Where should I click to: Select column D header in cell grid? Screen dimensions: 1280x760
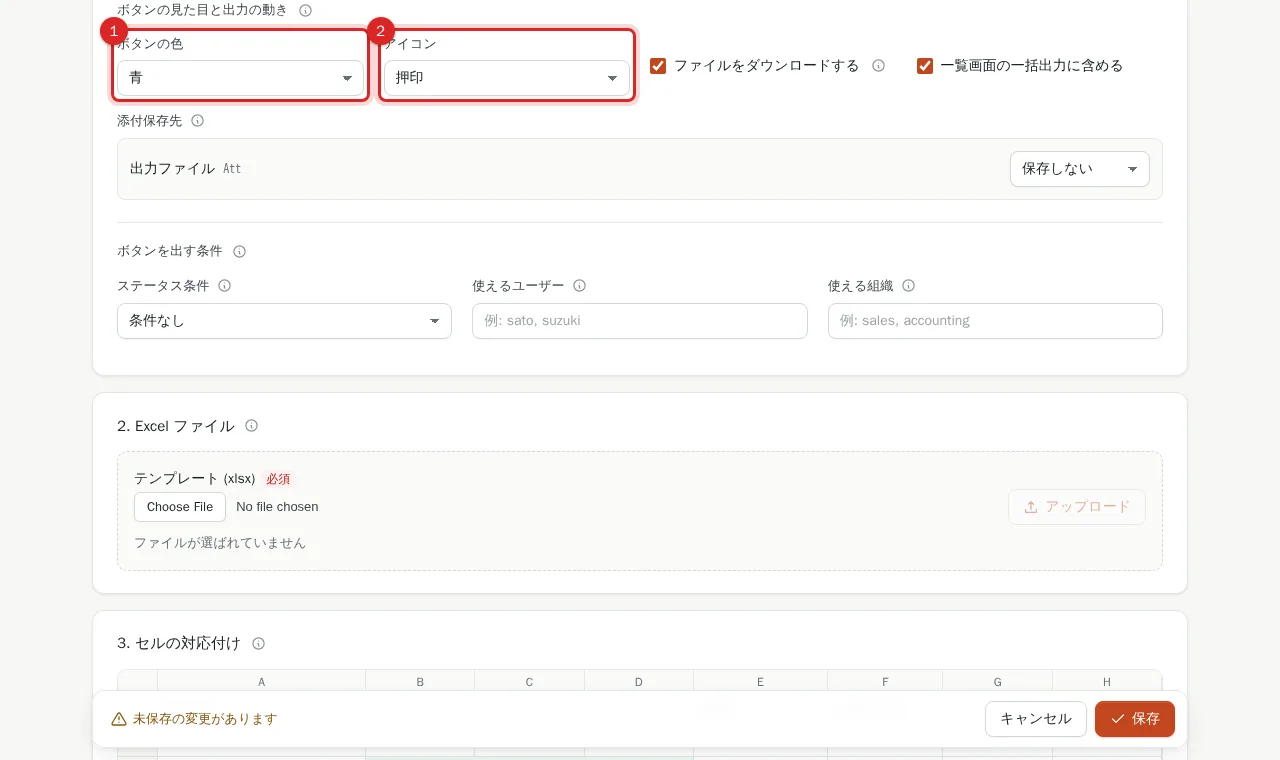tap(639, 682)
